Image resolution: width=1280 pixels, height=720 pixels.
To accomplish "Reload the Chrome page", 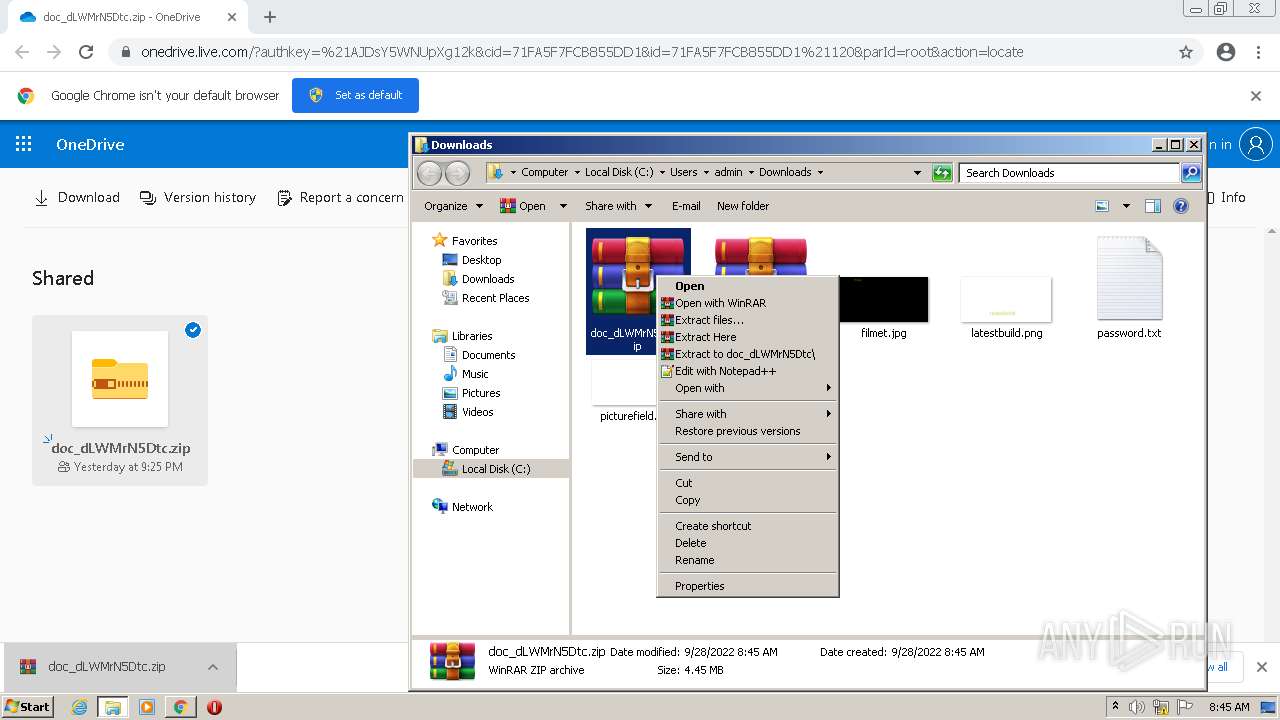I will pos(86,52).
